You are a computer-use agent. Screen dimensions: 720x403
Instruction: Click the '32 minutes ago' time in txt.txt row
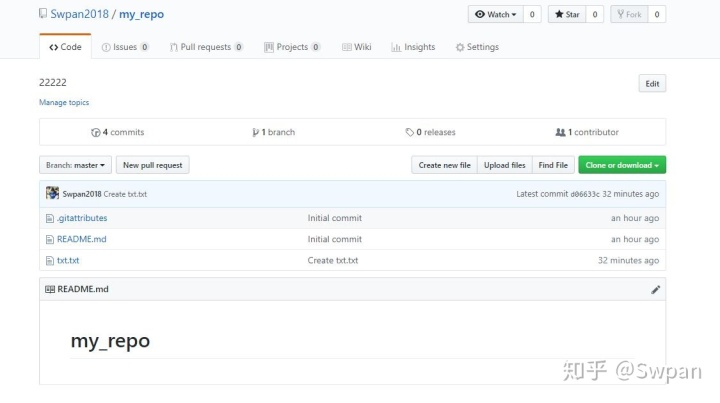(628, 260)
